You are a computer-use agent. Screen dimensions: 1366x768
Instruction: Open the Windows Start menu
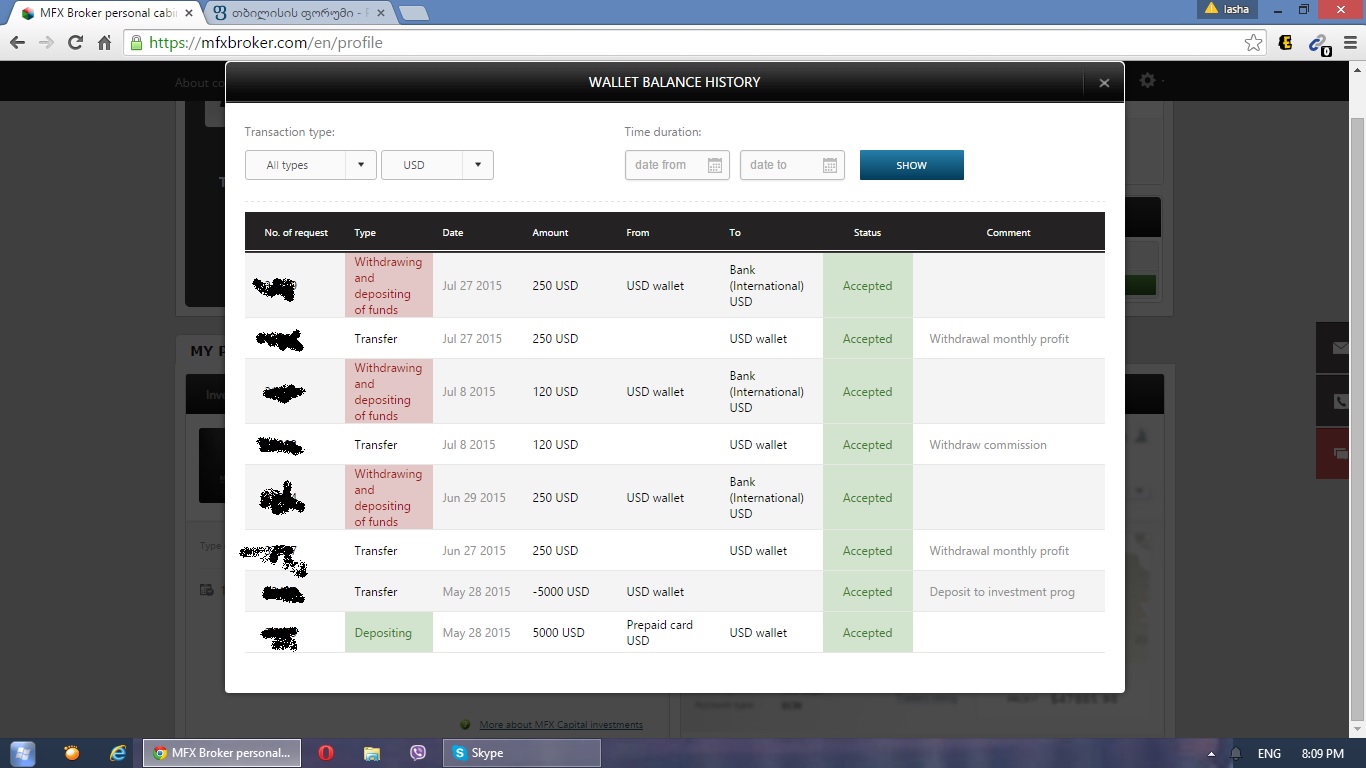(x=21, y=753)
